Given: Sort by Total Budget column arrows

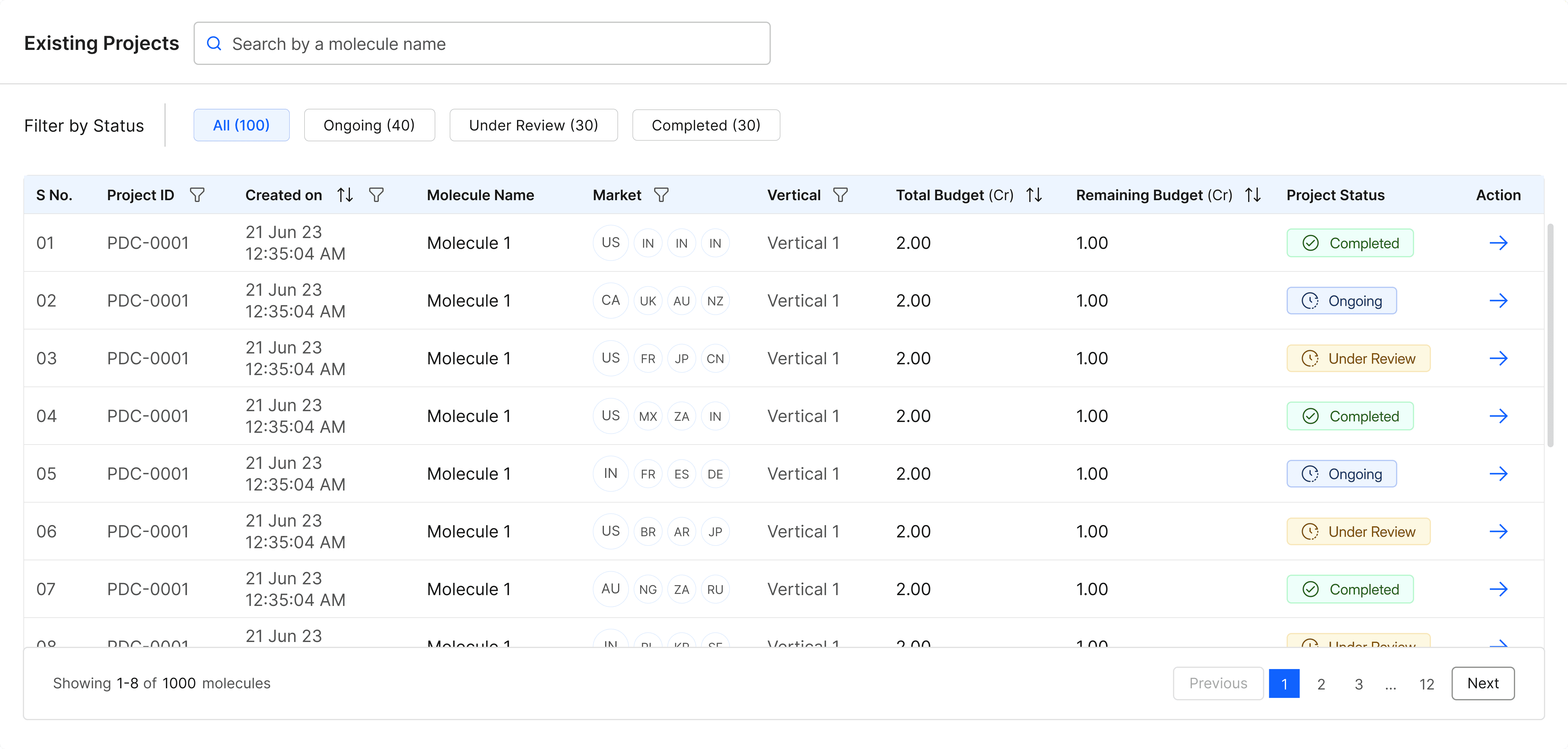Looking at the screenshot, I should 1034,195.
